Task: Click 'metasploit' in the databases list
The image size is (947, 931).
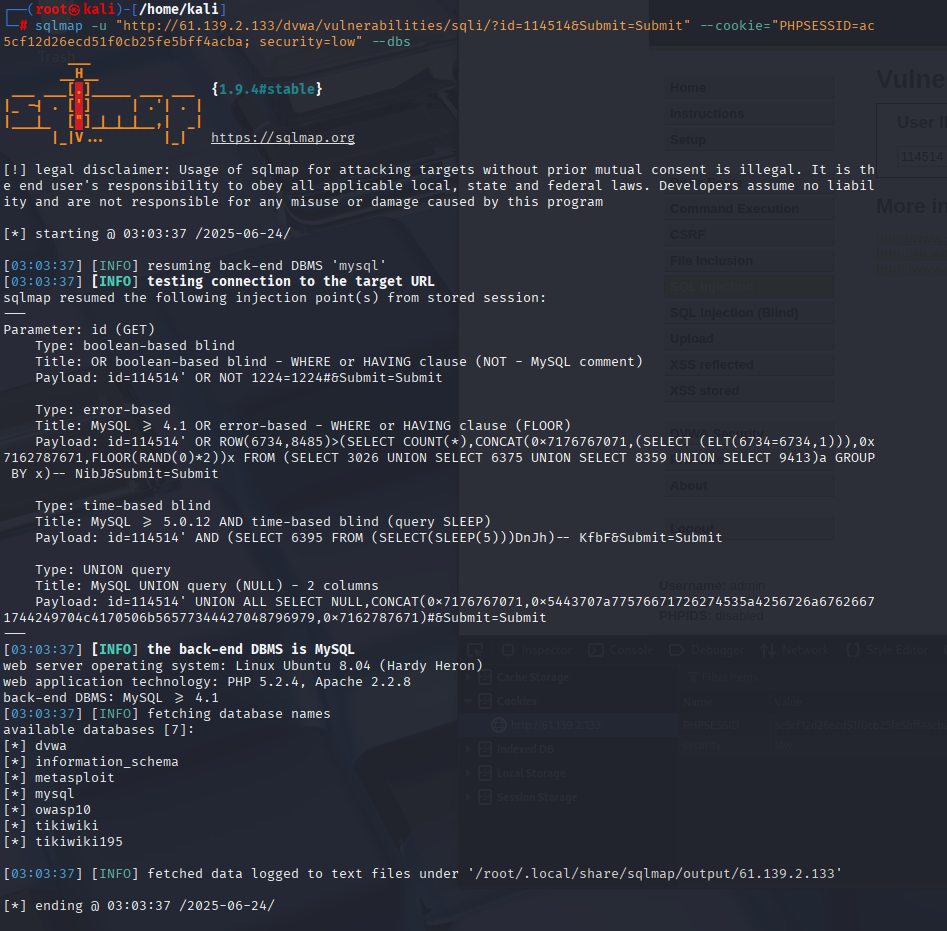Action: tap(75, 778)
